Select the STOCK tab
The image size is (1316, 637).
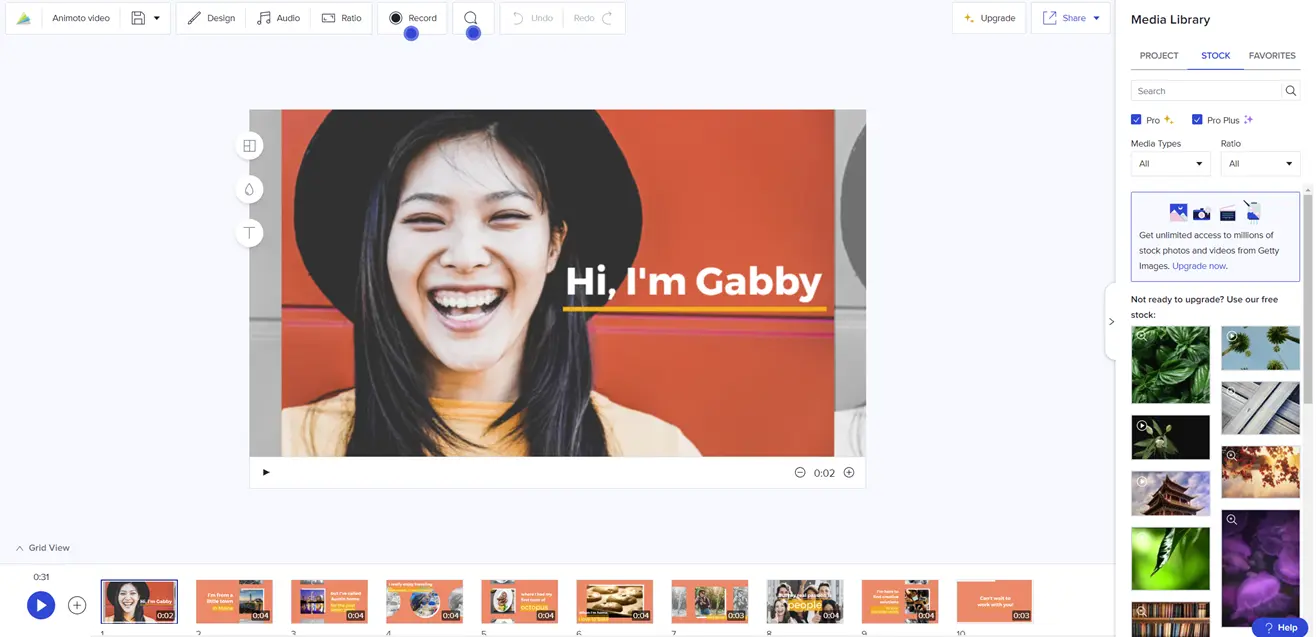tap(1216, 56)
